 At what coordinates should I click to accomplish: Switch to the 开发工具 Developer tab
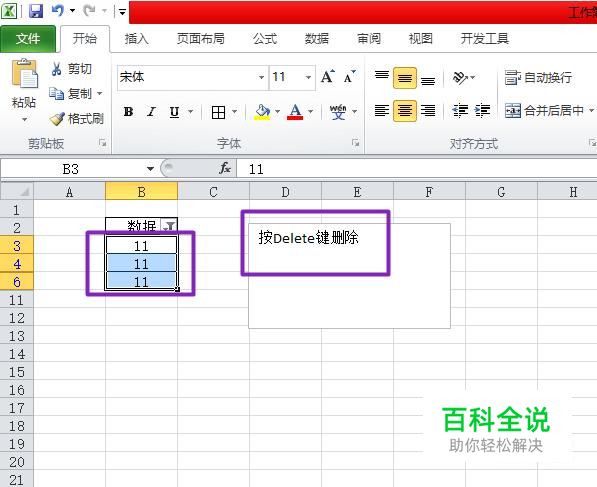(x=485, y=39)
